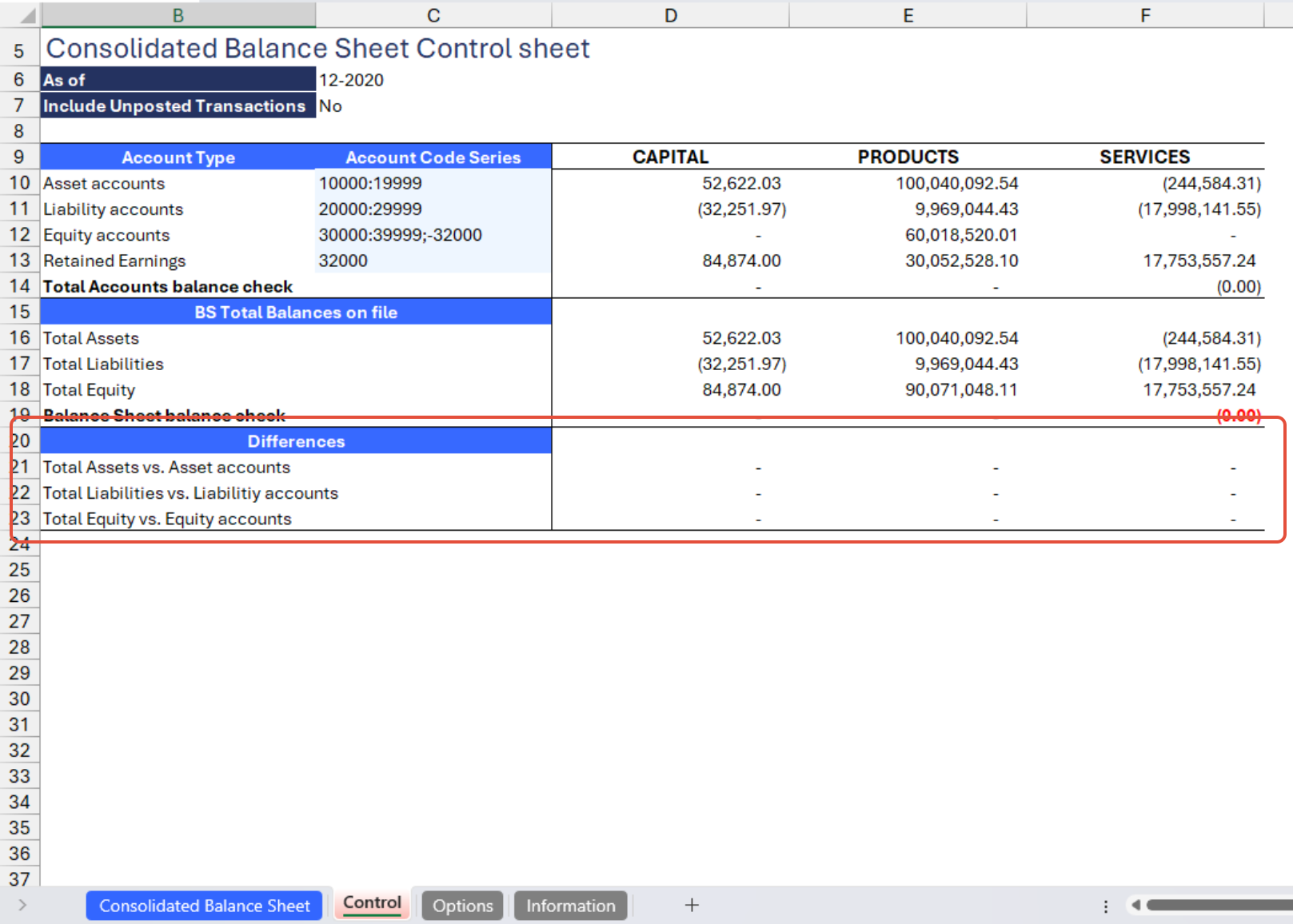Click the Account Code Series header
This screenshot has height=924, width=1293.
(433, 157)
